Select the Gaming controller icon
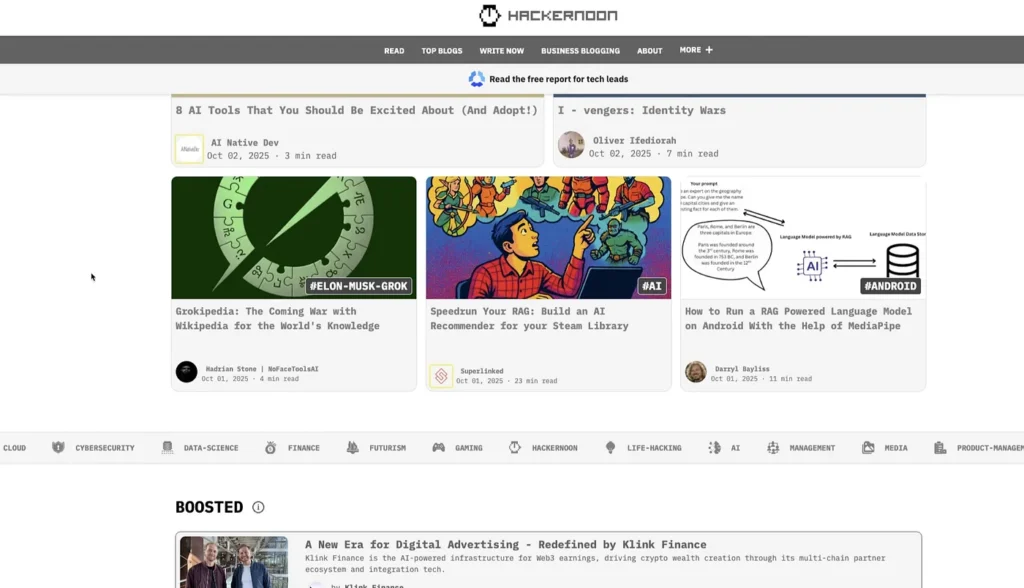1024x588 pixels. point(438,448)
